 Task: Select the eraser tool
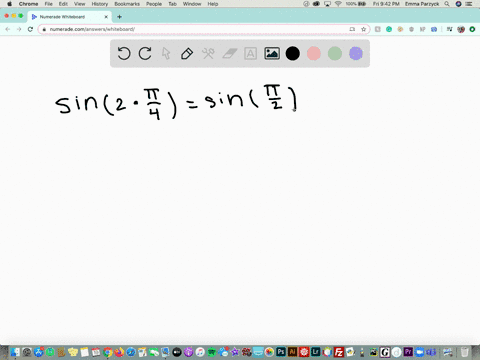(x=229, y=53)
